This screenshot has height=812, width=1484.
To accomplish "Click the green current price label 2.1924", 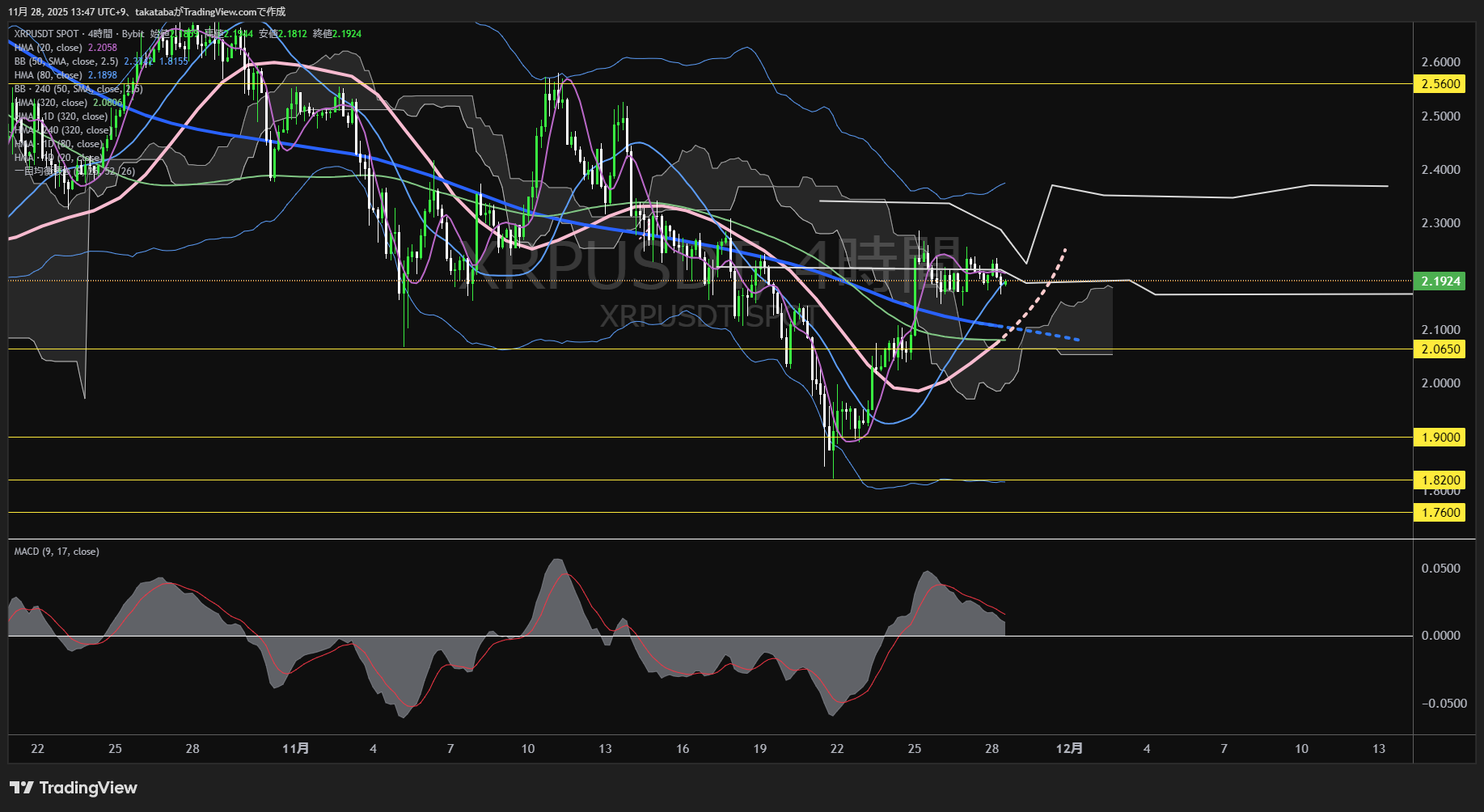I will click(1440, 281).
